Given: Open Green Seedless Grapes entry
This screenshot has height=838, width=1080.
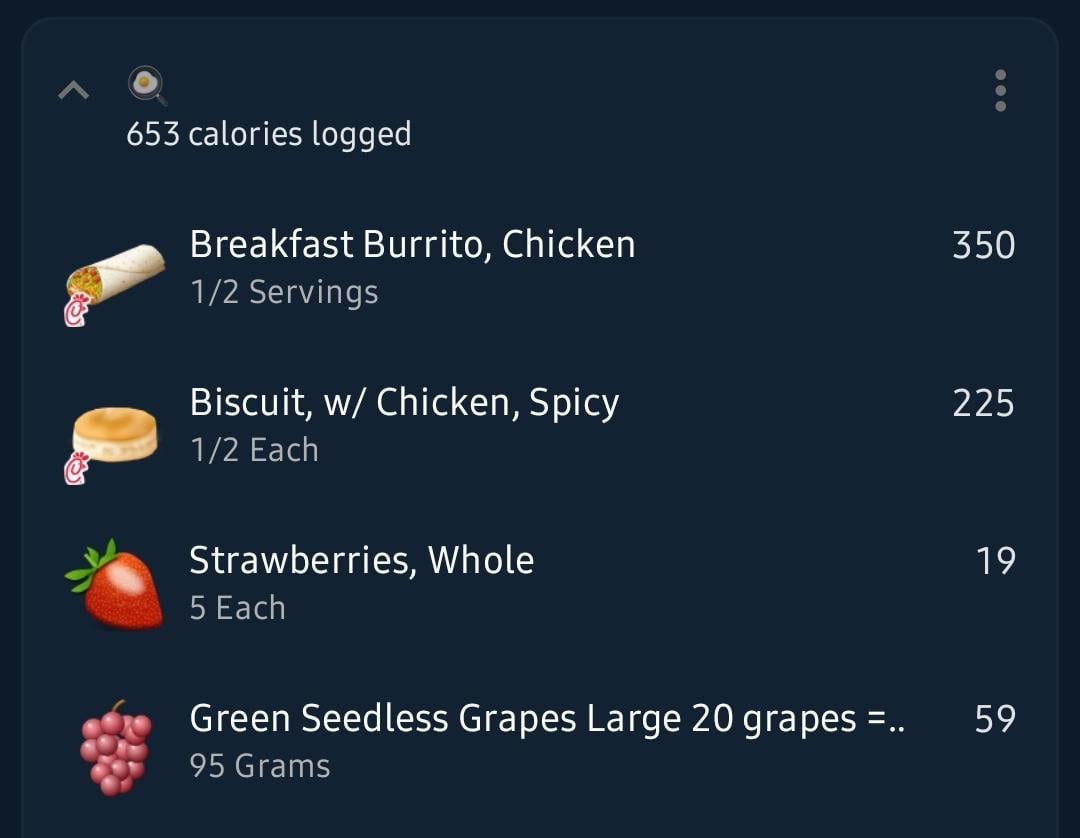Looking at the screenshot, I should [540, 742].
